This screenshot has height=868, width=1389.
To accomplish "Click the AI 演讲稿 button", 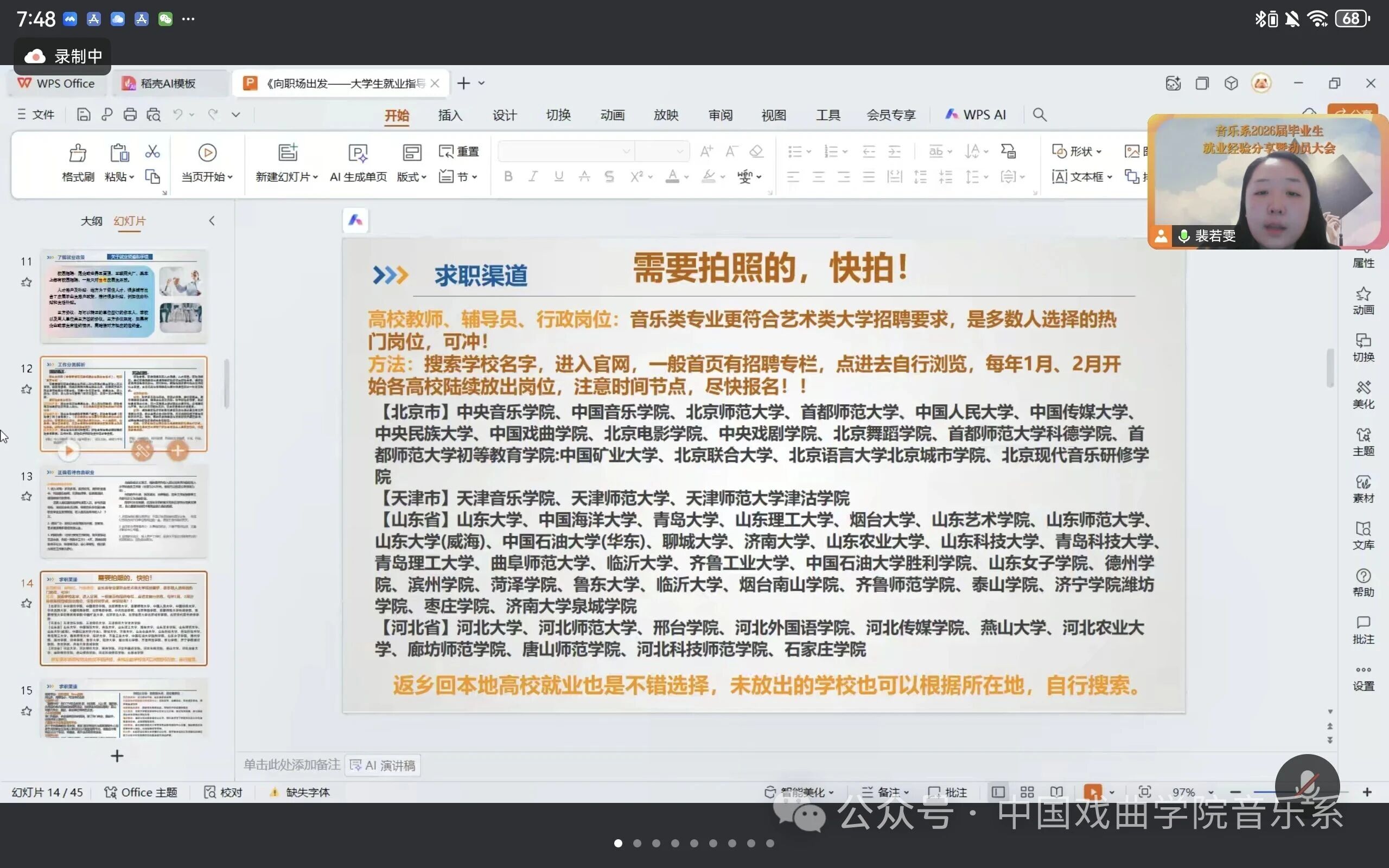I will pyautogui.click(x=383, y=765).
